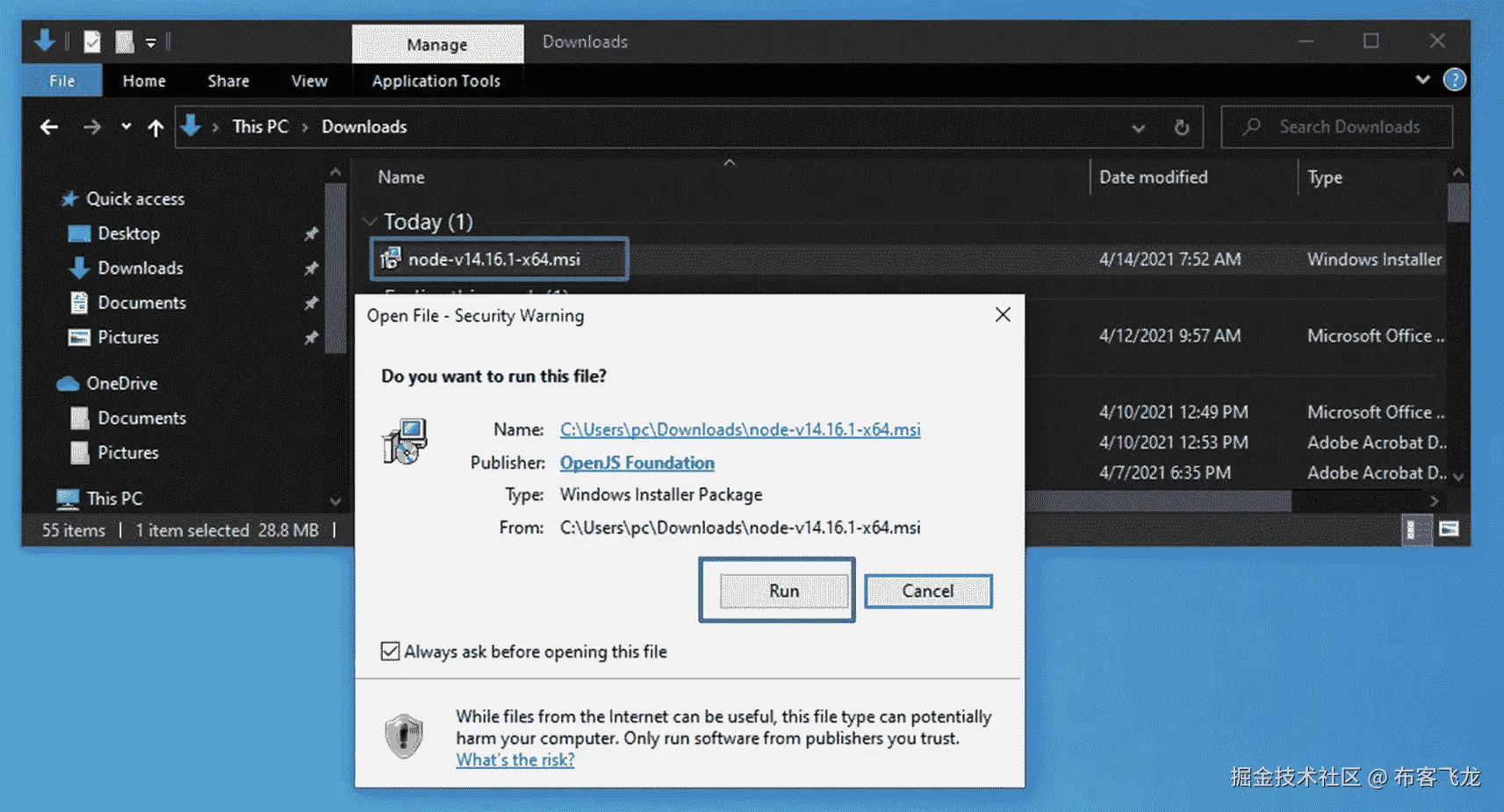Select Quick access in navigation pane
Viewport: 1504px width, 812px height.
tap(135, 198)
